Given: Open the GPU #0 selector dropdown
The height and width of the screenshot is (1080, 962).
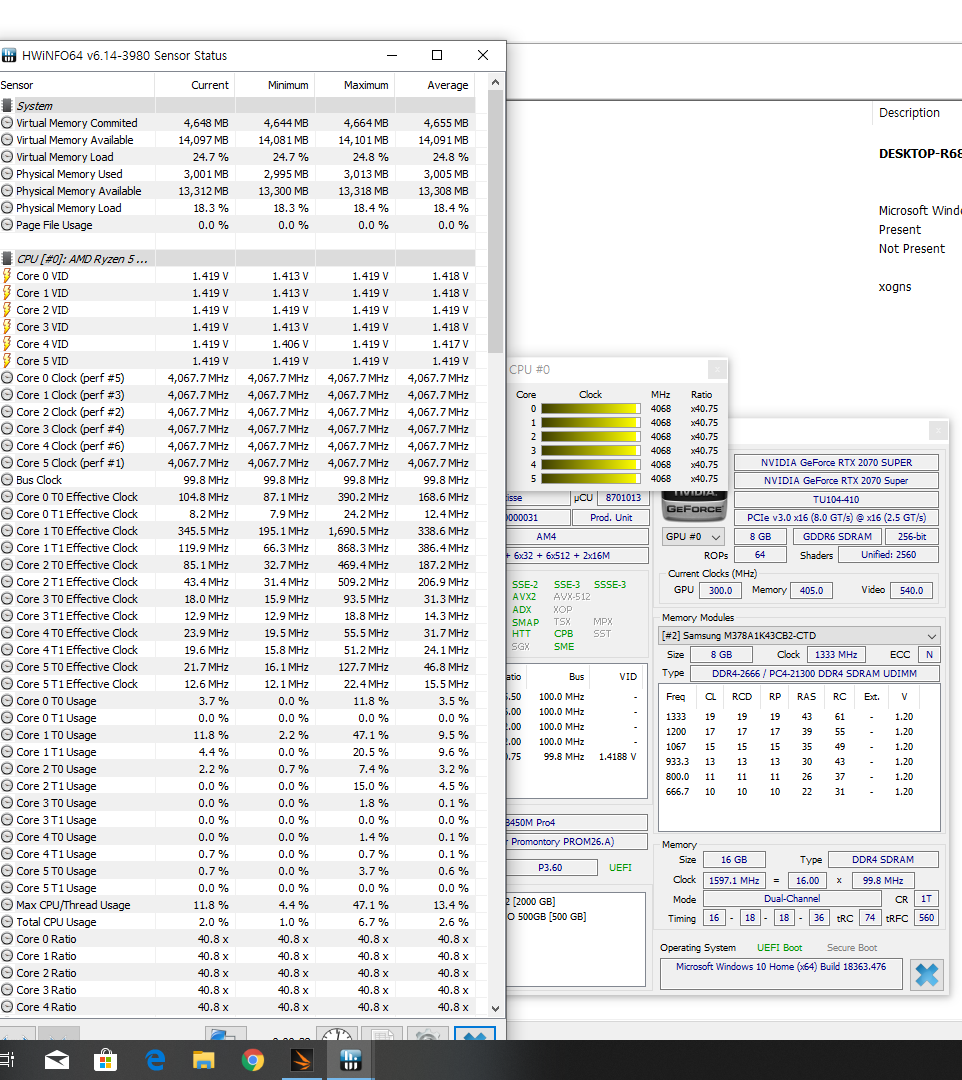Looking at the screenshot, I should point(693,537).
